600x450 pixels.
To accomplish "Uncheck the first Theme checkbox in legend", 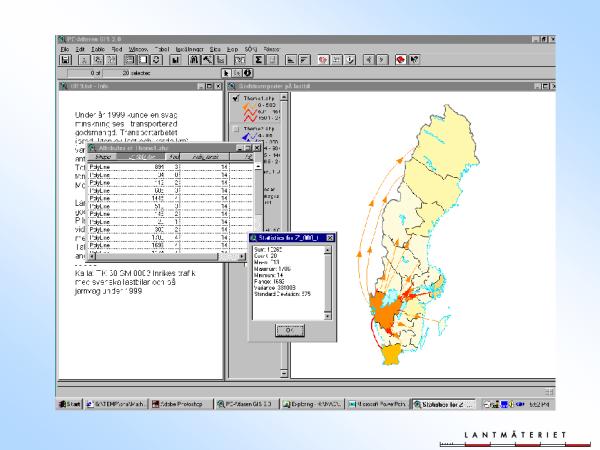I will click(235, 98).
